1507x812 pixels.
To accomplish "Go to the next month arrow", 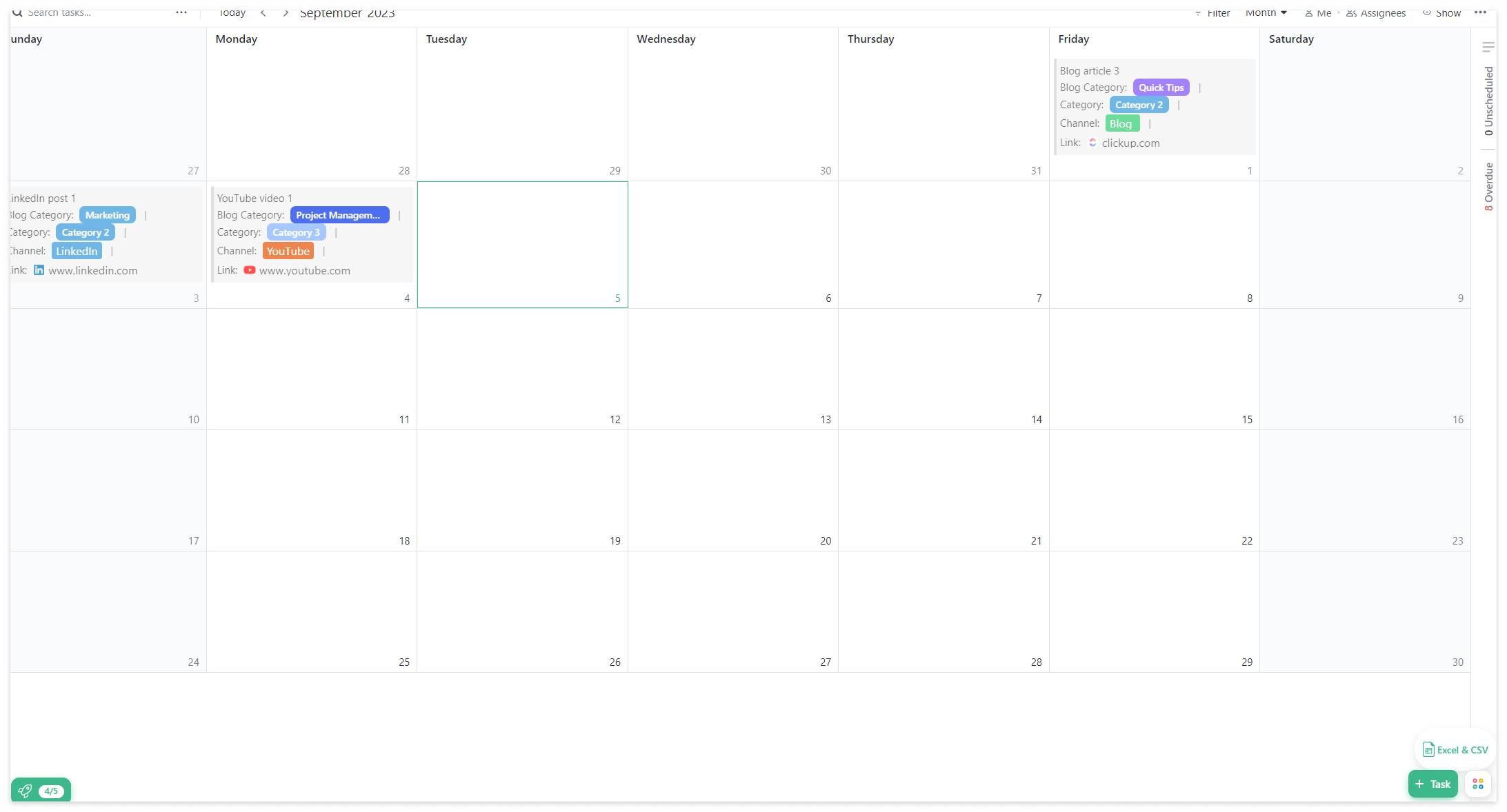I will click(x=286, y=13).
